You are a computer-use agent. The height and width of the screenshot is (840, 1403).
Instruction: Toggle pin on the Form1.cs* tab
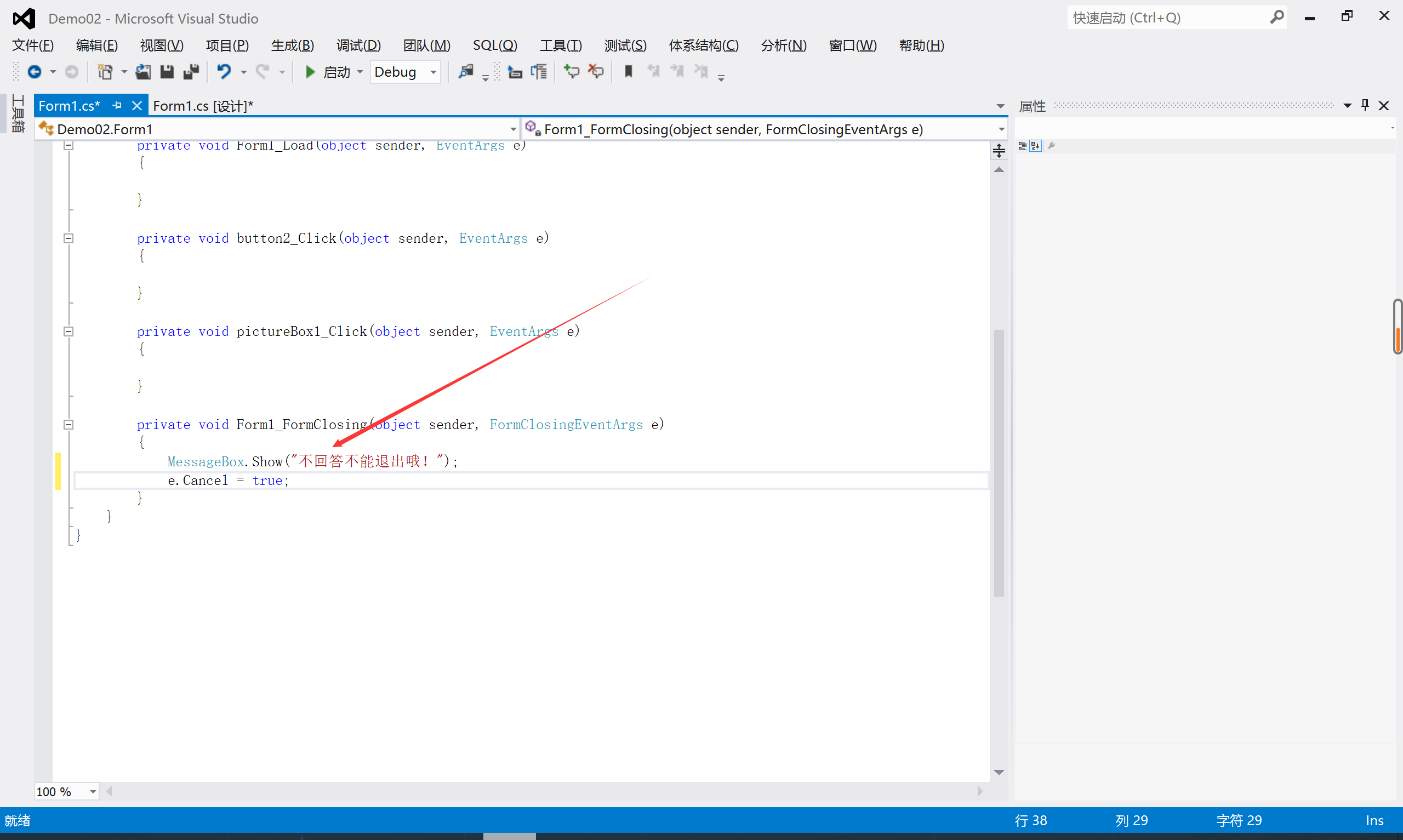117,105
